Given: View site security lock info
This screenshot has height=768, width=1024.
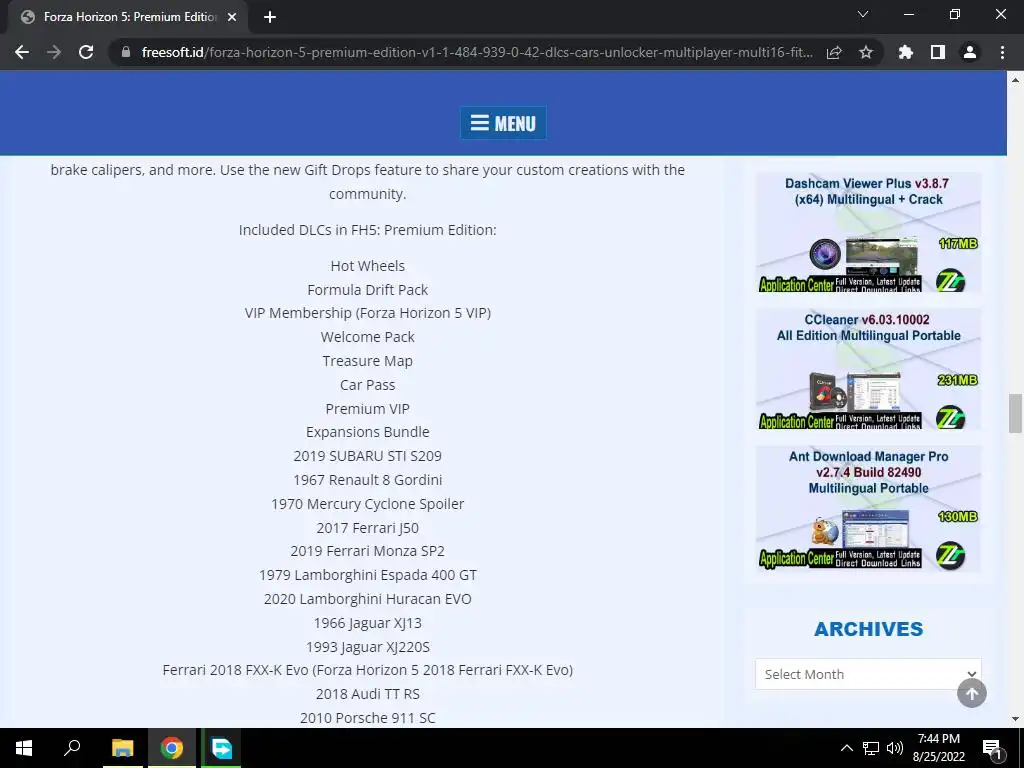Looking at the screenshot, I should pos(126,52).
